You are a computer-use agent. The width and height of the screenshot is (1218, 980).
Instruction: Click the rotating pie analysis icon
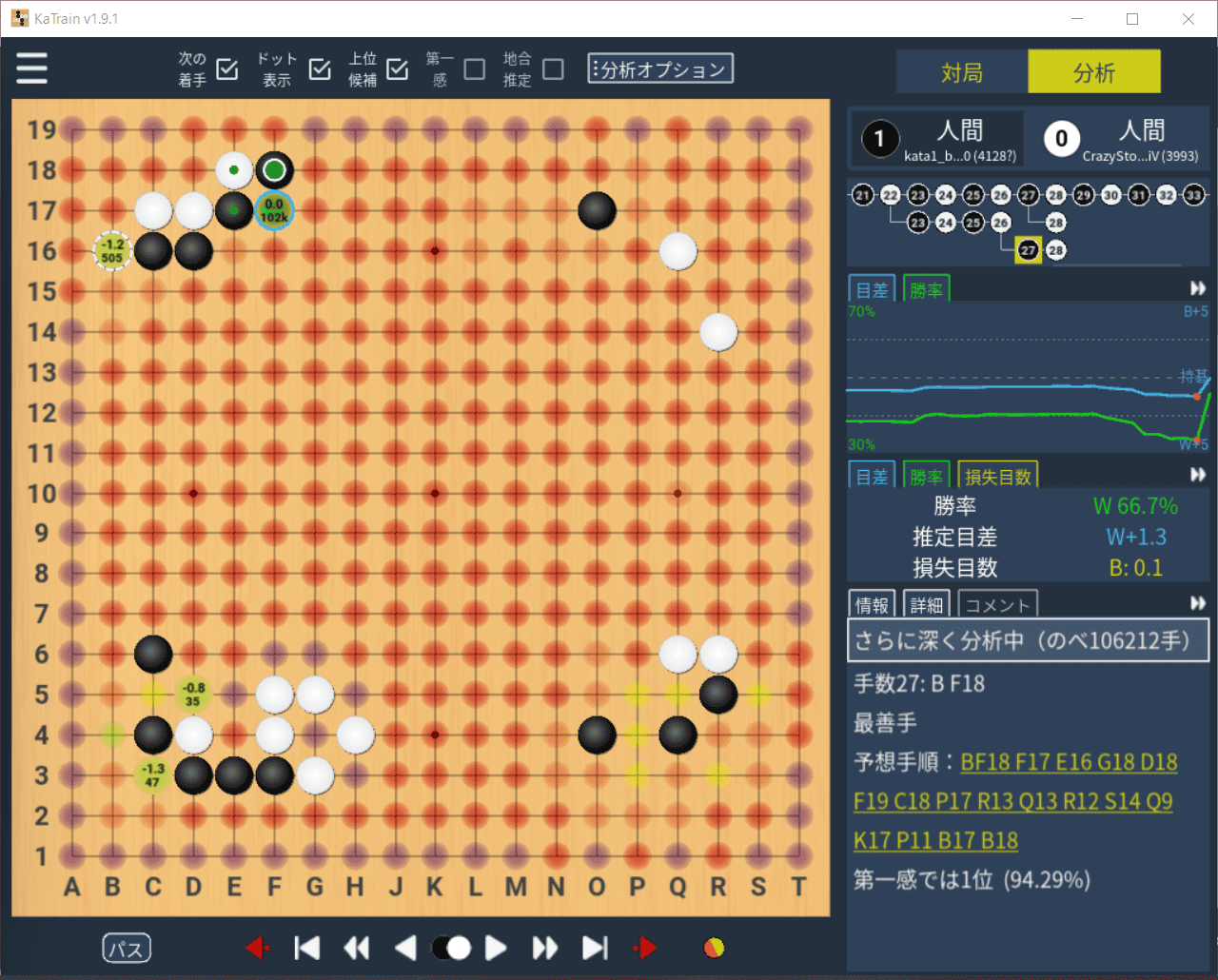(714, 948)
